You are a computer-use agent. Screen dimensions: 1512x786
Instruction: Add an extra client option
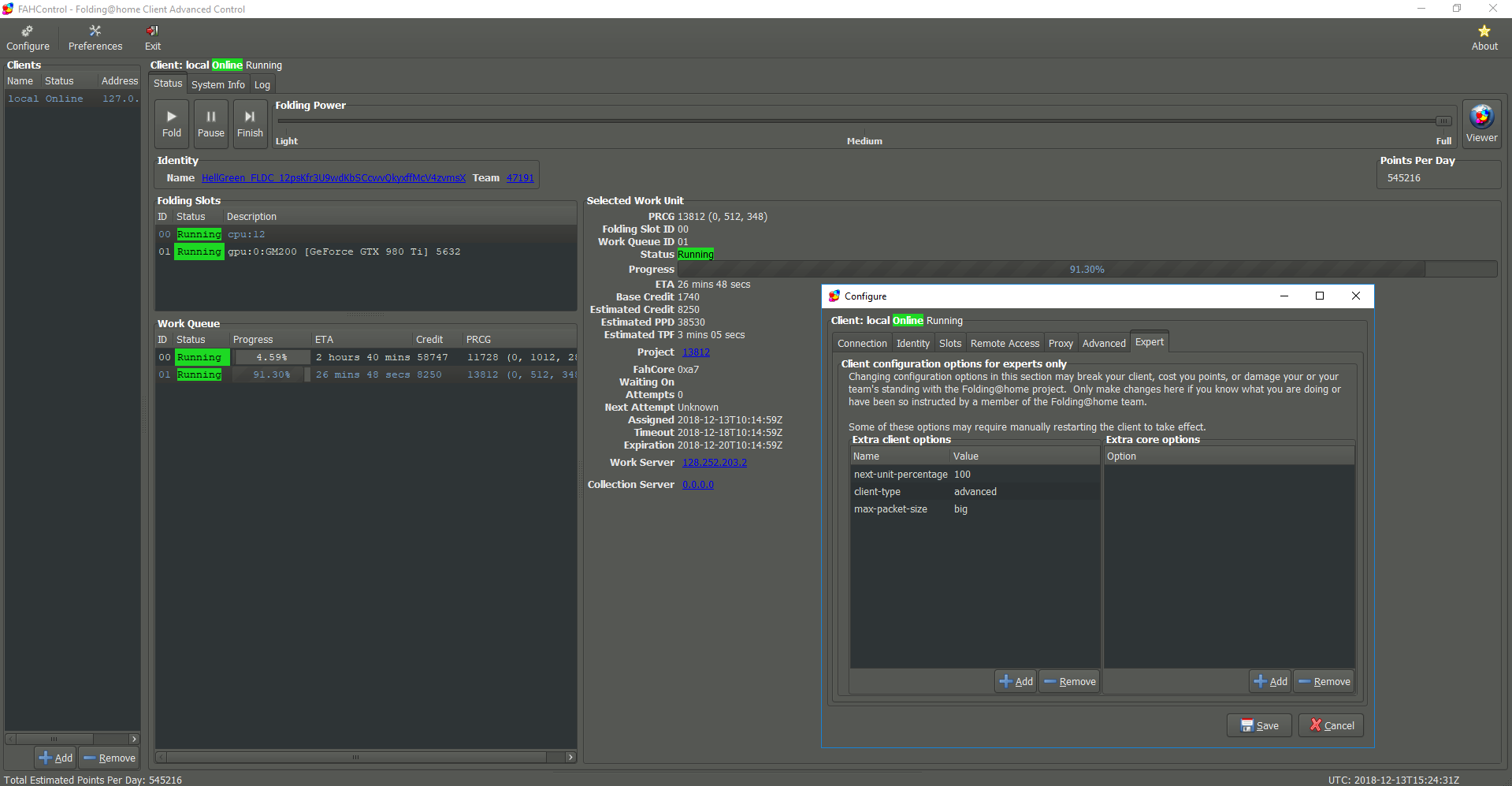[1016, 681]
